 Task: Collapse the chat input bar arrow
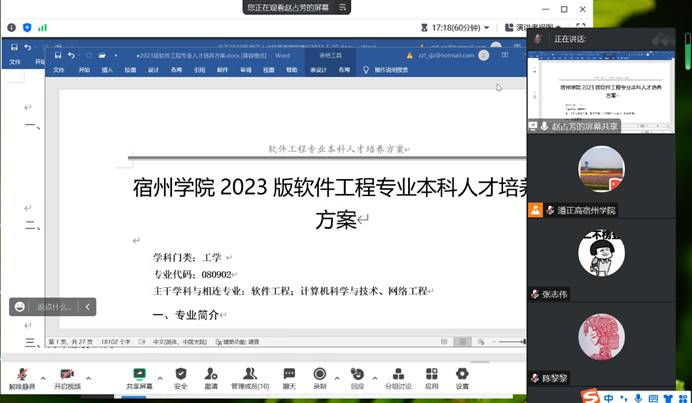click(x=88, y=307)
